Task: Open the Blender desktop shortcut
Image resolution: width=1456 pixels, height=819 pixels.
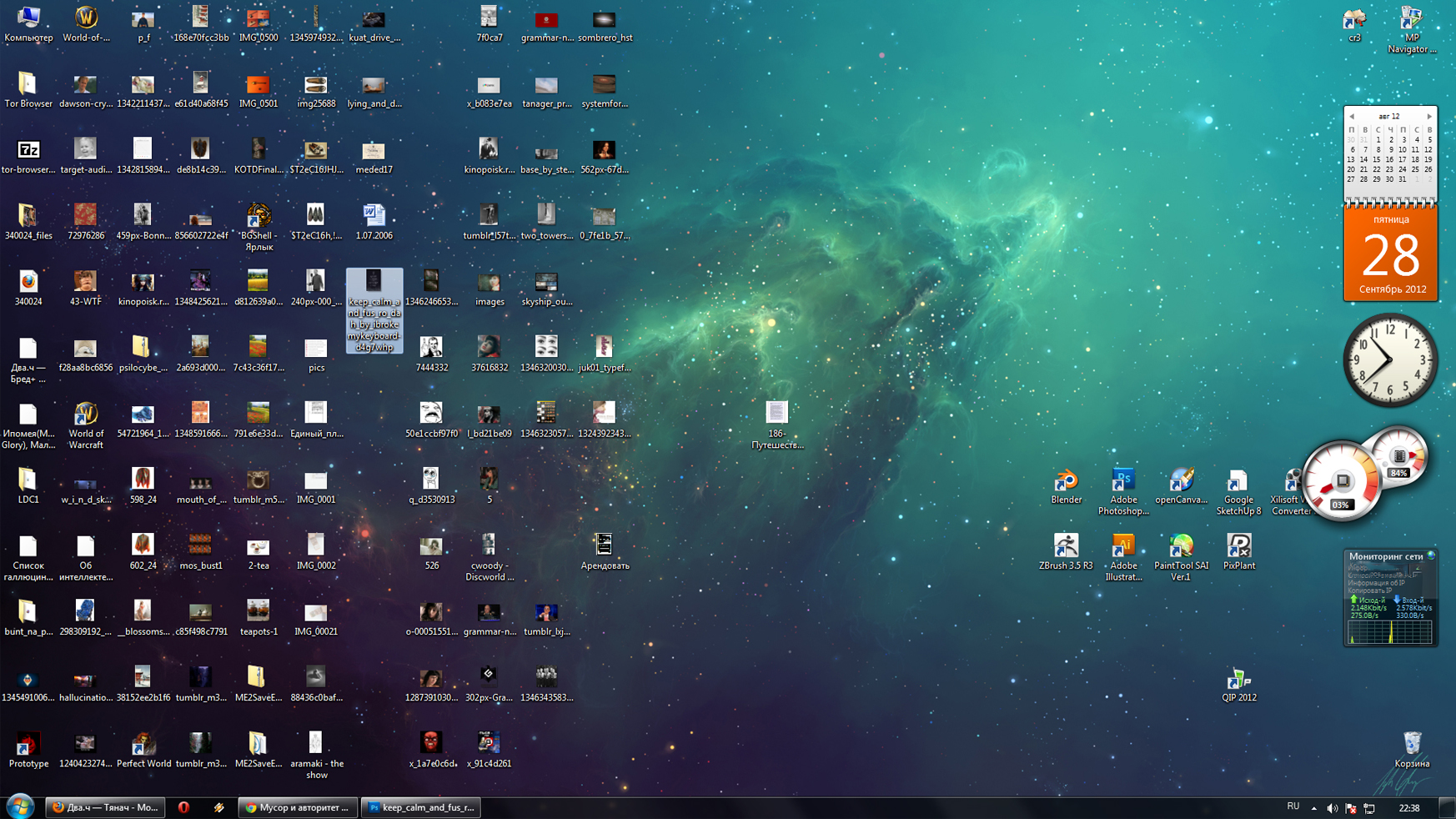Action: (x=1066, y=481)
